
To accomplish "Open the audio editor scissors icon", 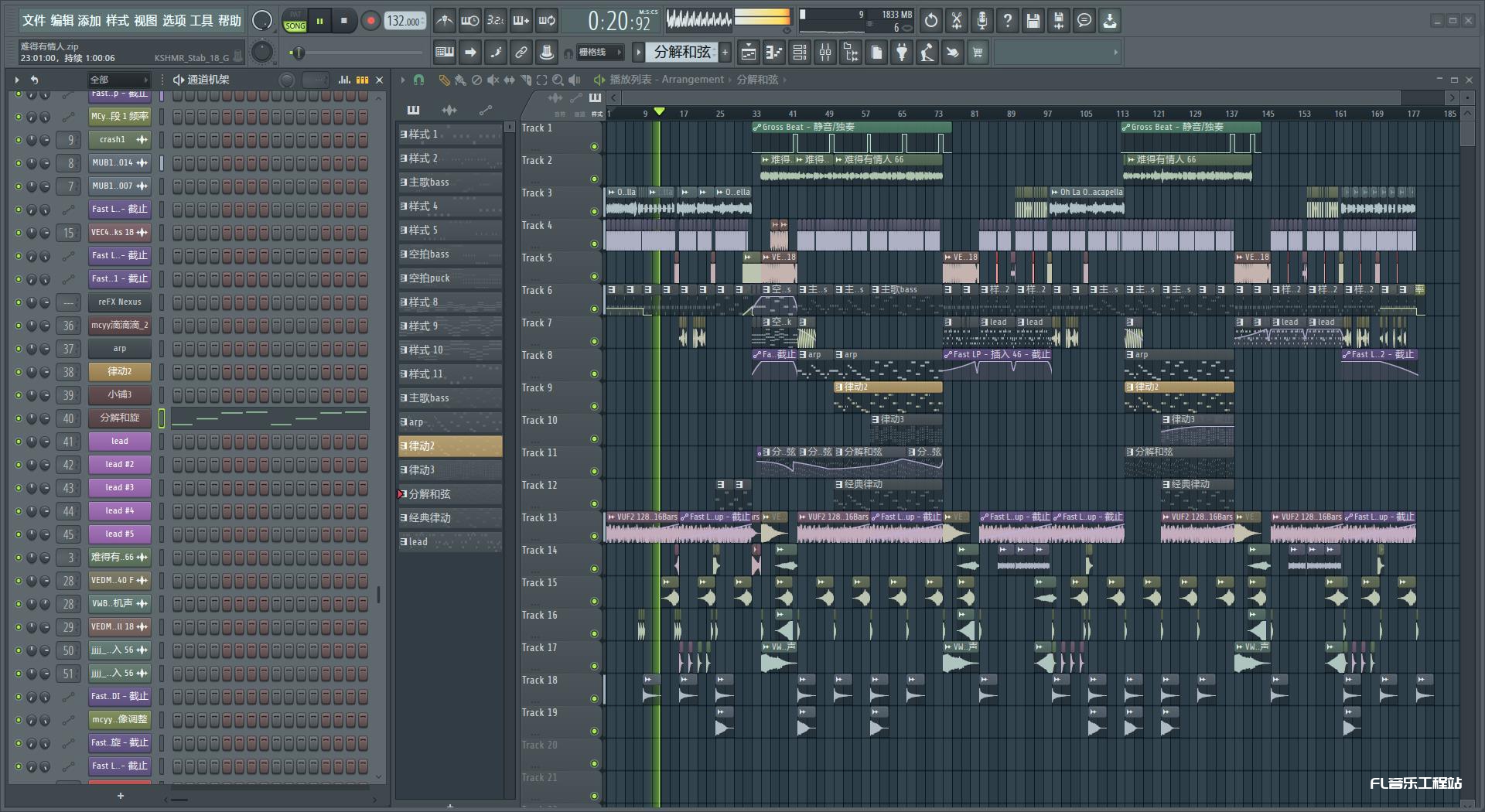I will click(x=957, y=21).
